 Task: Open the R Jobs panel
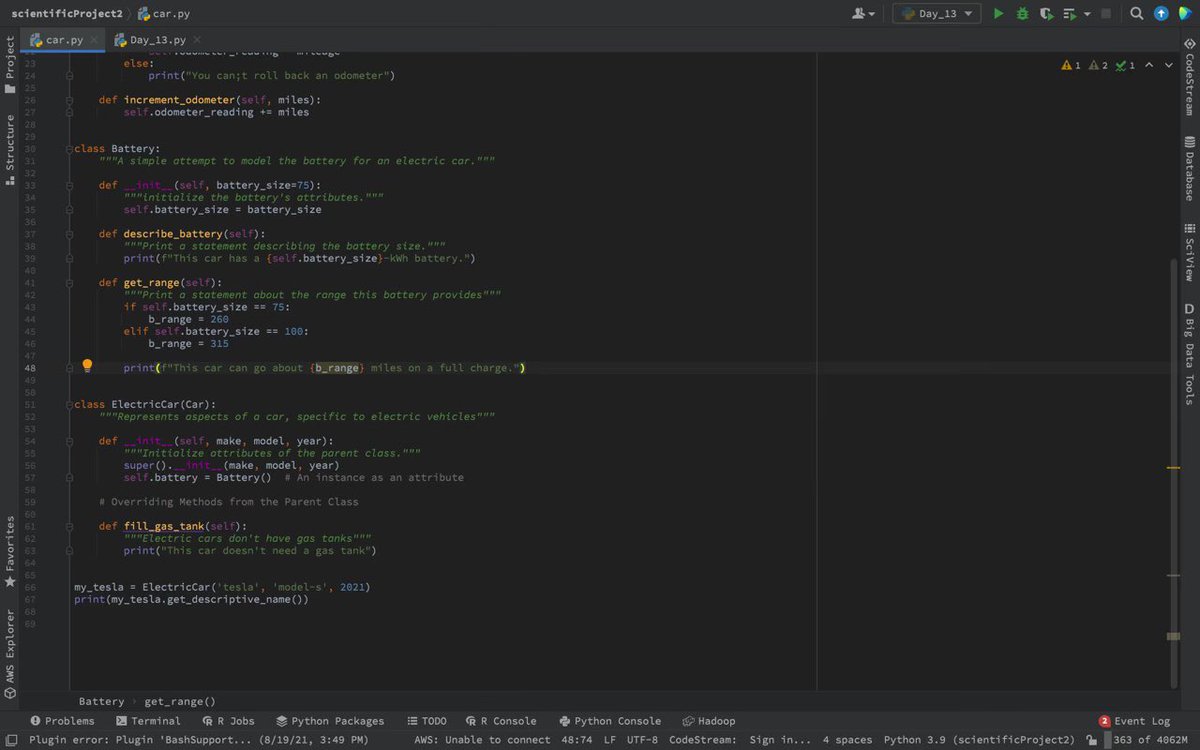(227, 721)
